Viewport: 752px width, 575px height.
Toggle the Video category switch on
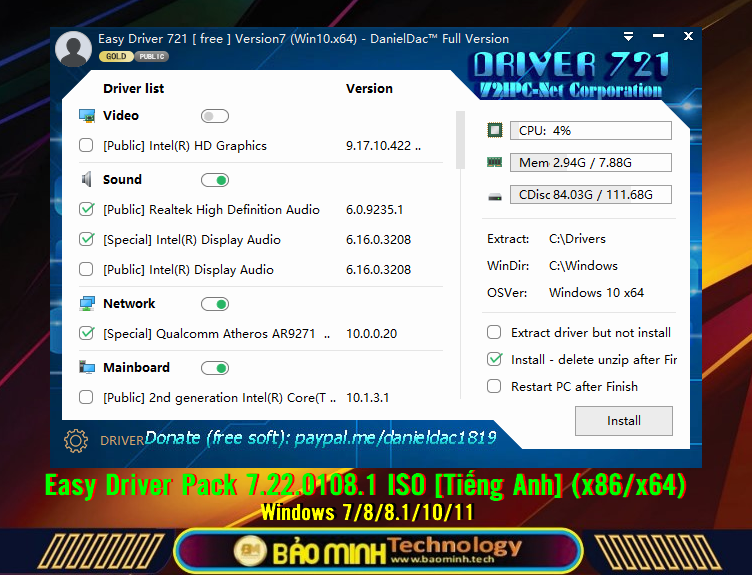pos(215,116)
